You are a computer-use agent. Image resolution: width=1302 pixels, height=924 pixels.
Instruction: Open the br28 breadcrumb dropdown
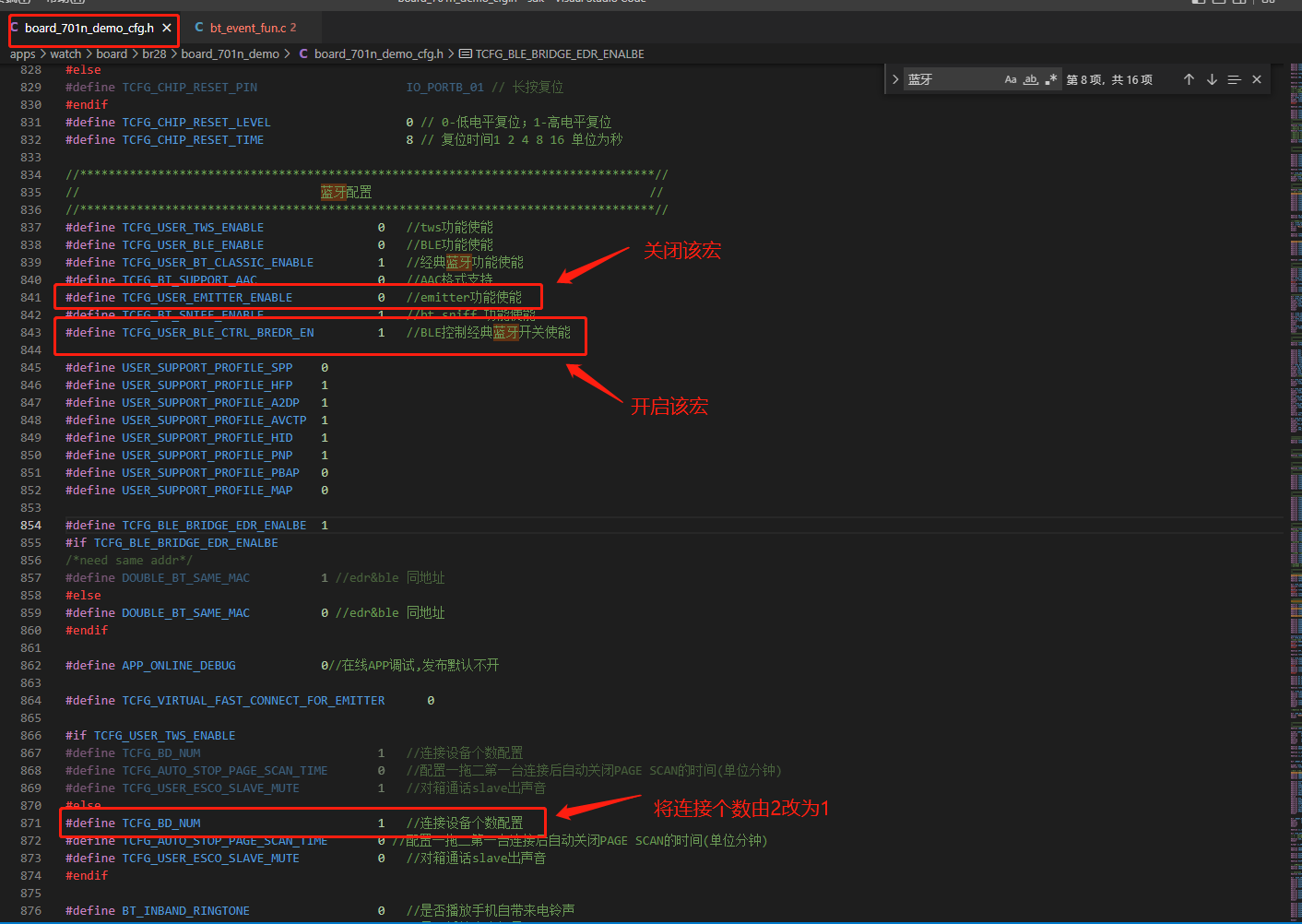tap(154, 53)
